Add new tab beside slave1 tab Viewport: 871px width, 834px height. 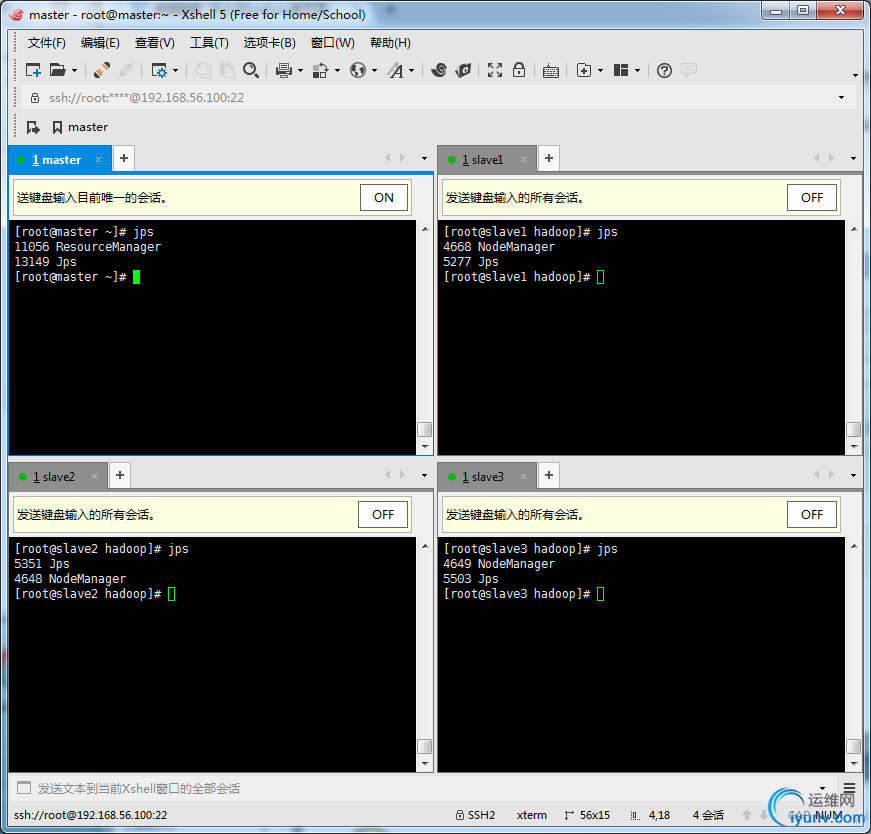pyautogui.click(x=549, y=159)
